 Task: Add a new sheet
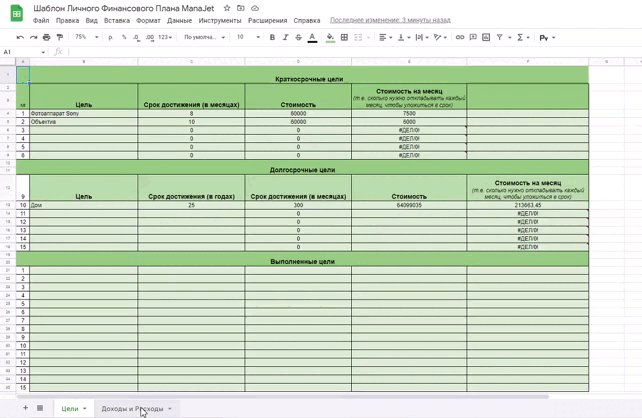click(x=25, y=408)
